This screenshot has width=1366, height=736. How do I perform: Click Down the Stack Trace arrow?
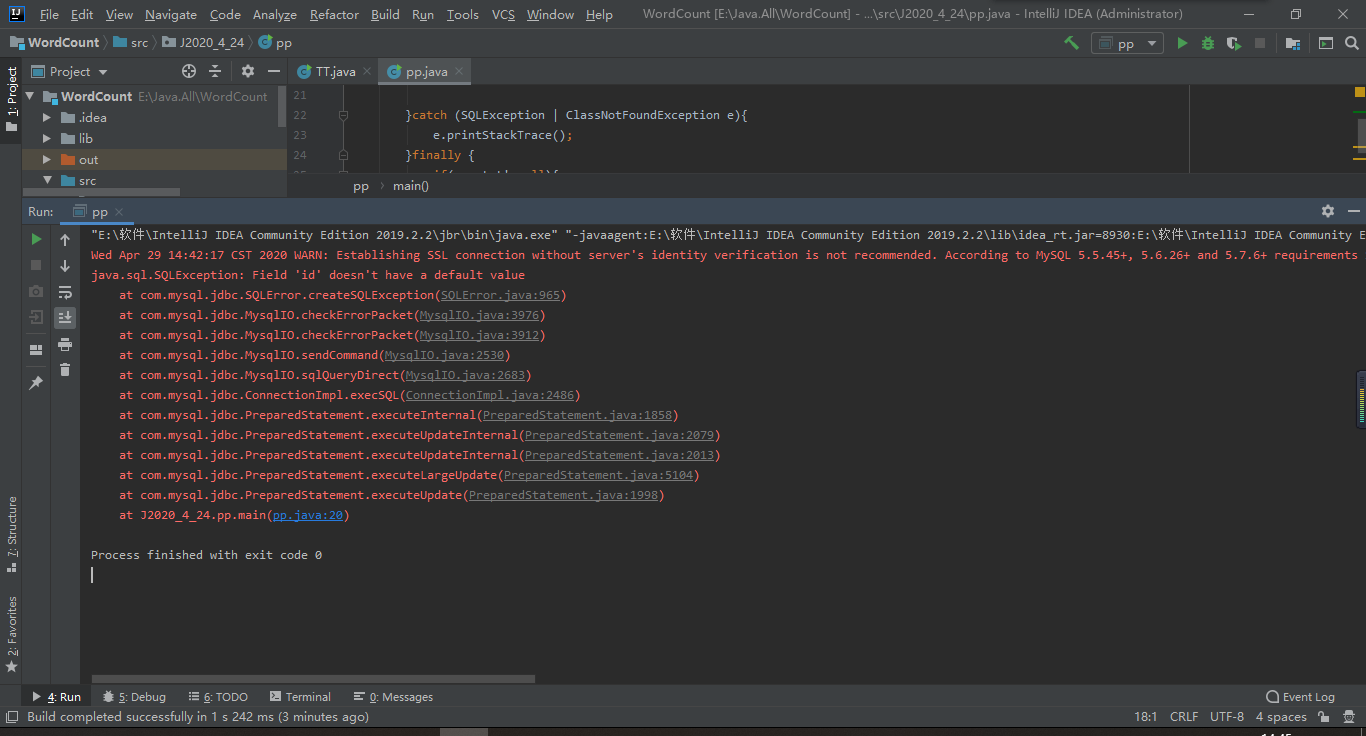[65, 266]
